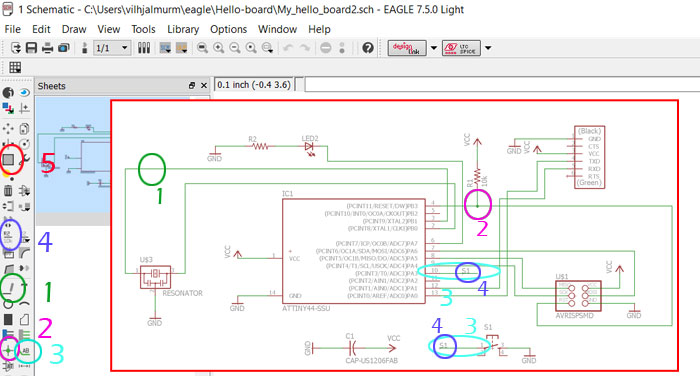Image resolution: width=700 pixels, height=376 pixels.
Task: Zoom out of the schematic
Action: 234,48
